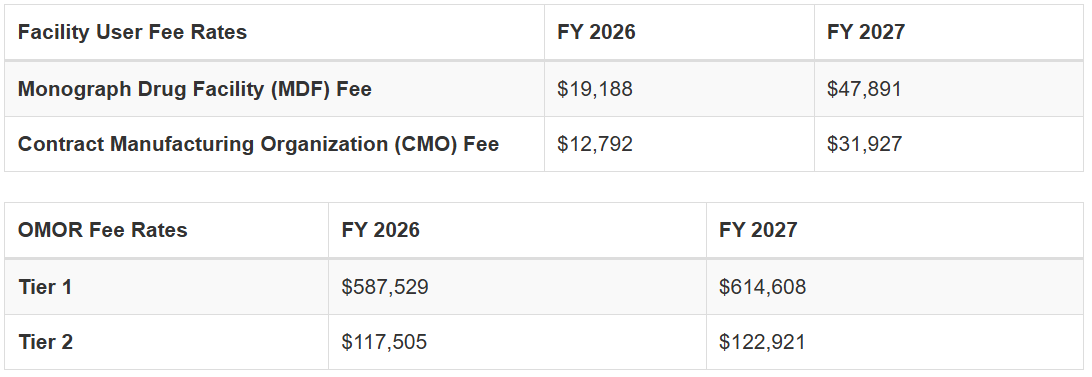
Task: Click the $47,891 MDF fee cell
Action: tap(864, 89)
